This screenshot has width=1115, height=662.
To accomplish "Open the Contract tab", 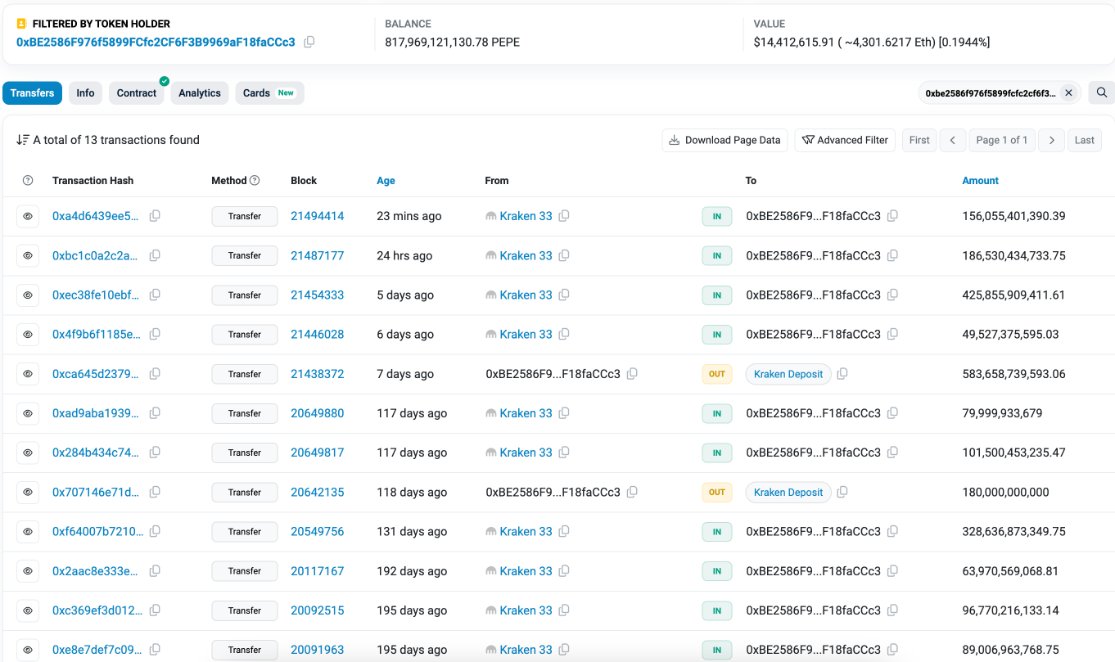I will [x=136, y=93].
